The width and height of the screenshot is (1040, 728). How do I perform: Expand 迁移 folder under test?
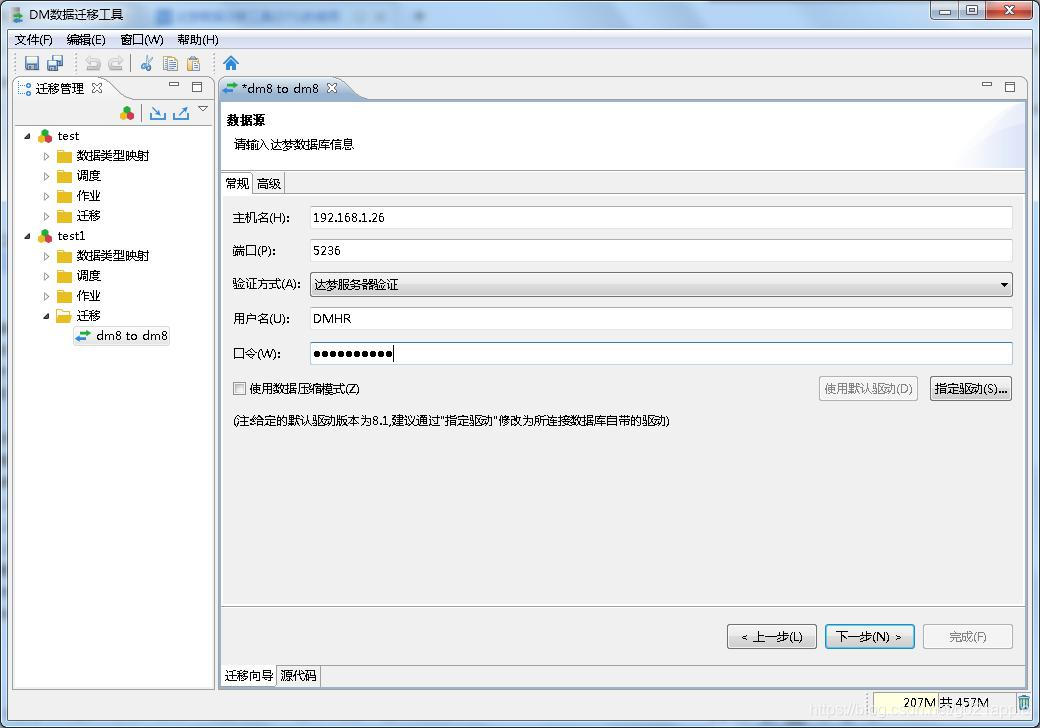click(x=46, y=216)
